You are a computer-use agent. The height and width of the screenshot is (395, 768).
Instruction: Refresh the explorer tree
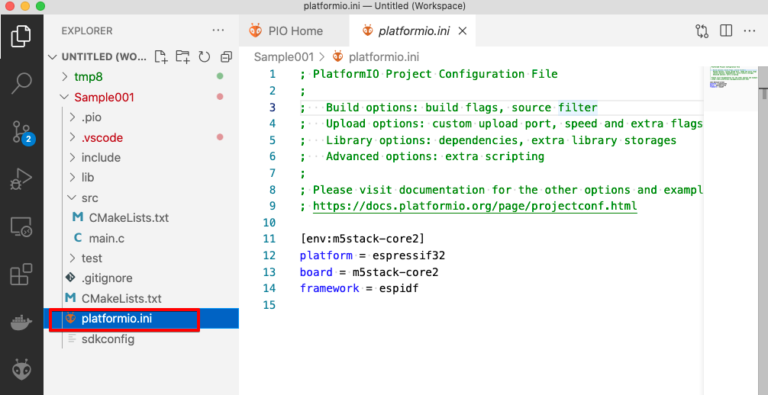[x=204, y=57]
